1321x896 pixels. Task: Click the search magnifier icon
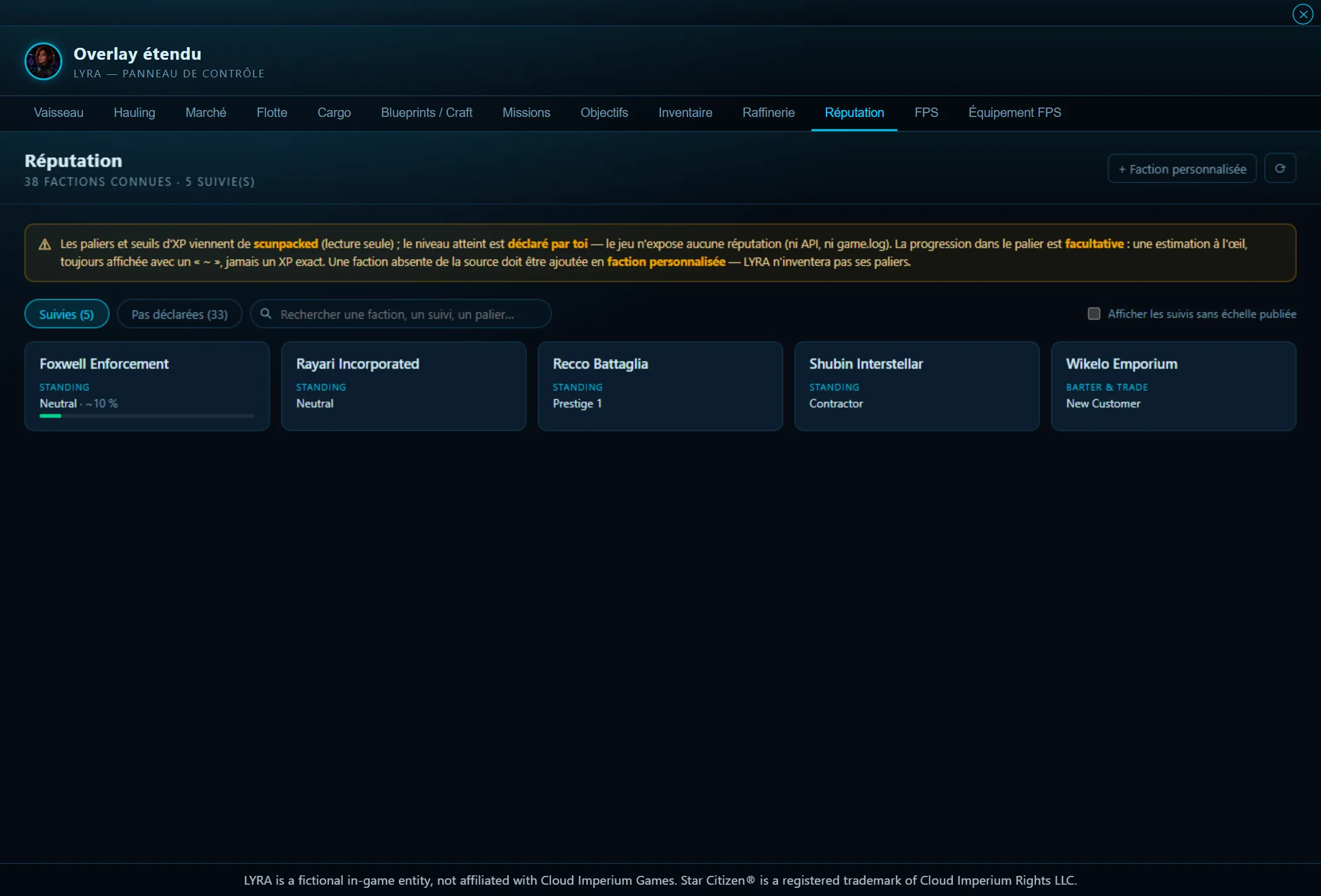point(266,314)
